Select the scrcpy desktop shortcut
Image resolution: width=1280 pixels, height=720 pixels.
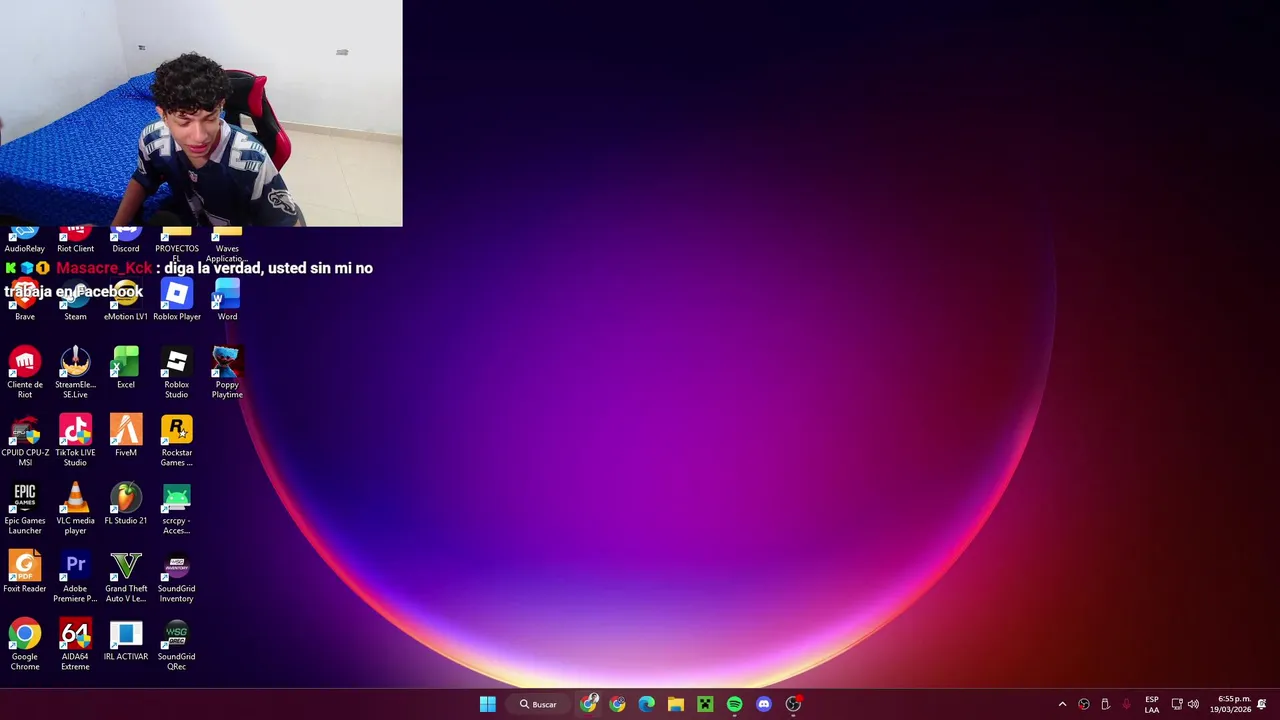pyautogui.click(x=176, y=509)
